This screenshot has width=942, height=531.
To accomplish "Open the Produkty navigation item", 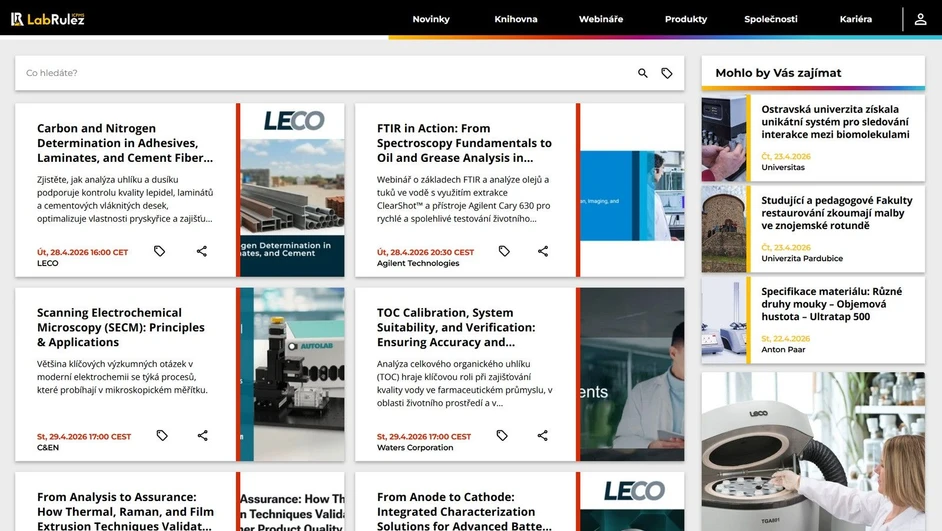I will pos(685,19).
